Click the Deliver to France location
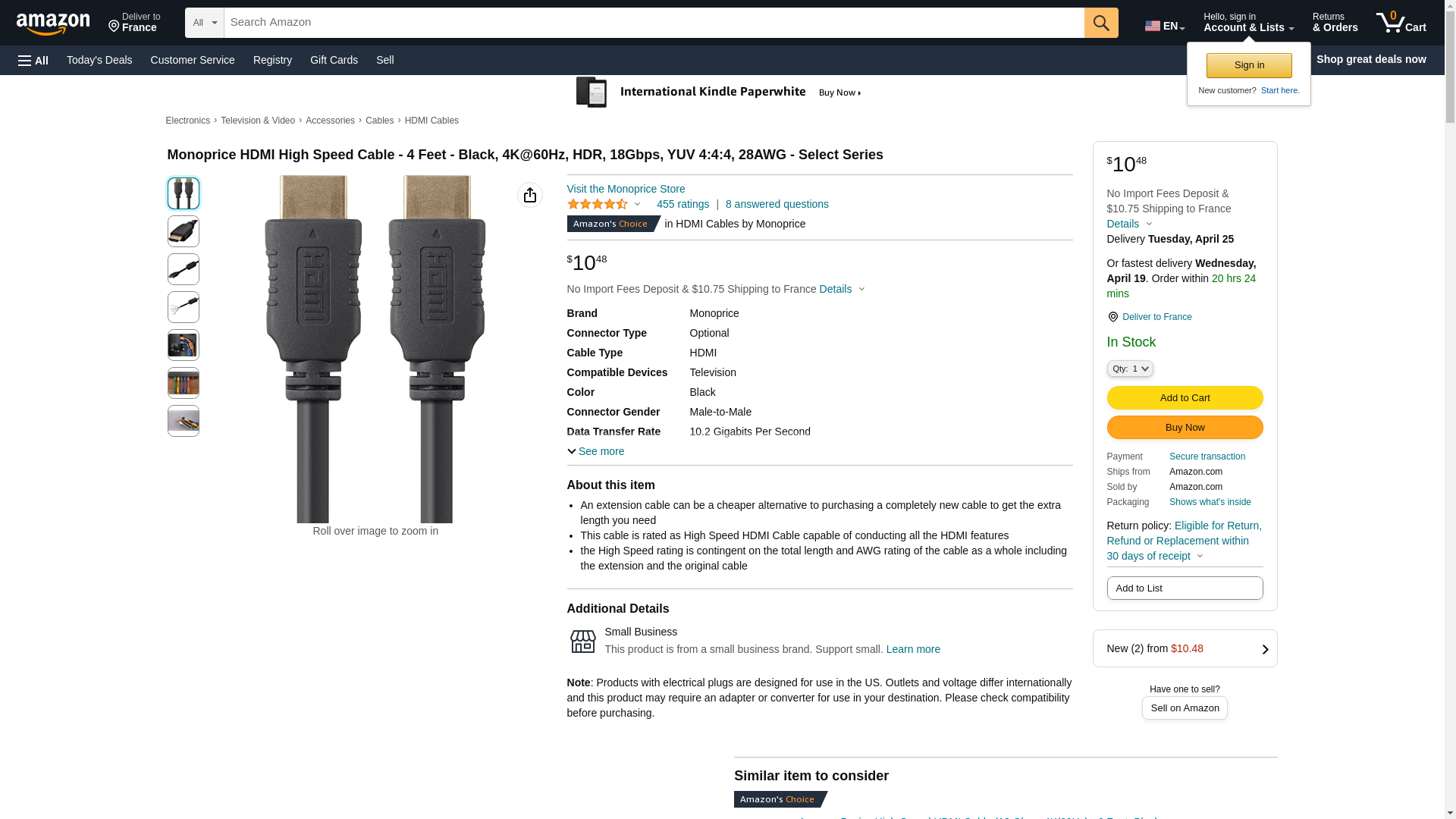 134,23
